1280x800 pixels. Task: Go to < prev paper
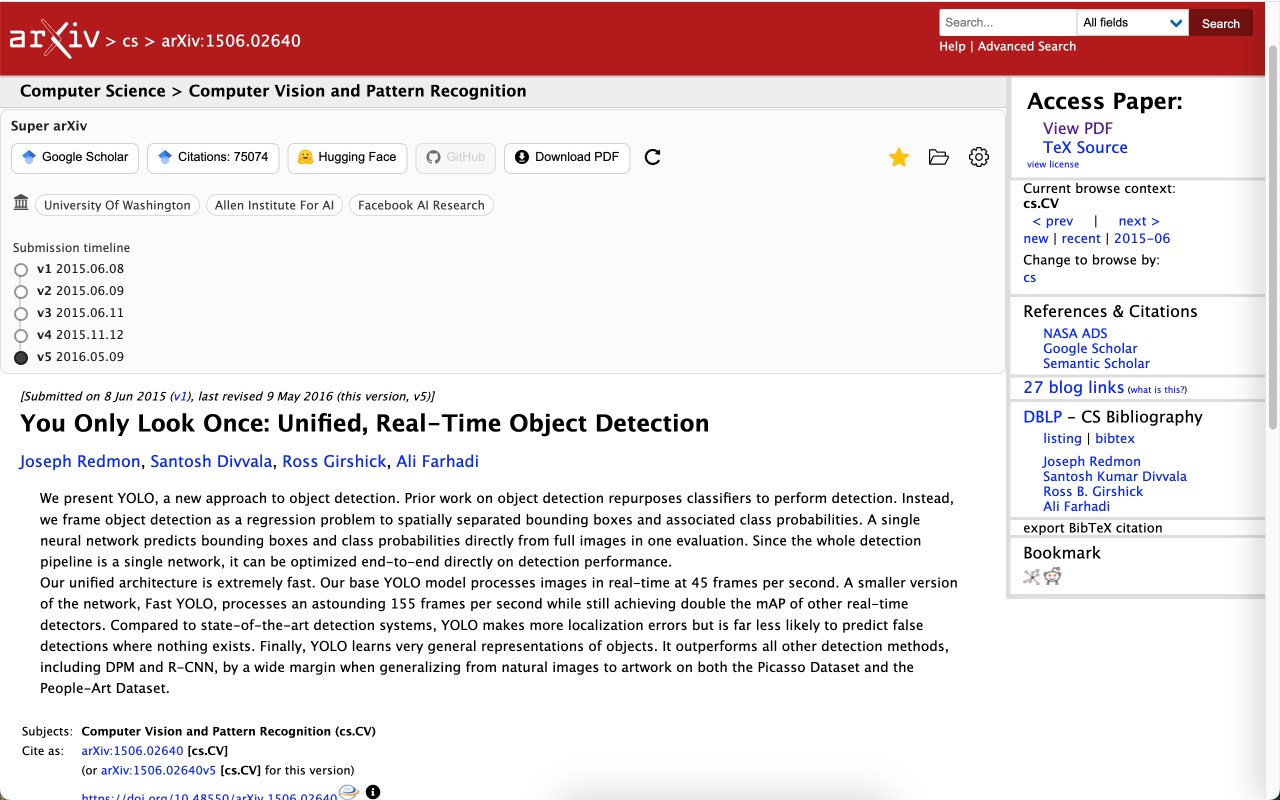click(1052, 221)
